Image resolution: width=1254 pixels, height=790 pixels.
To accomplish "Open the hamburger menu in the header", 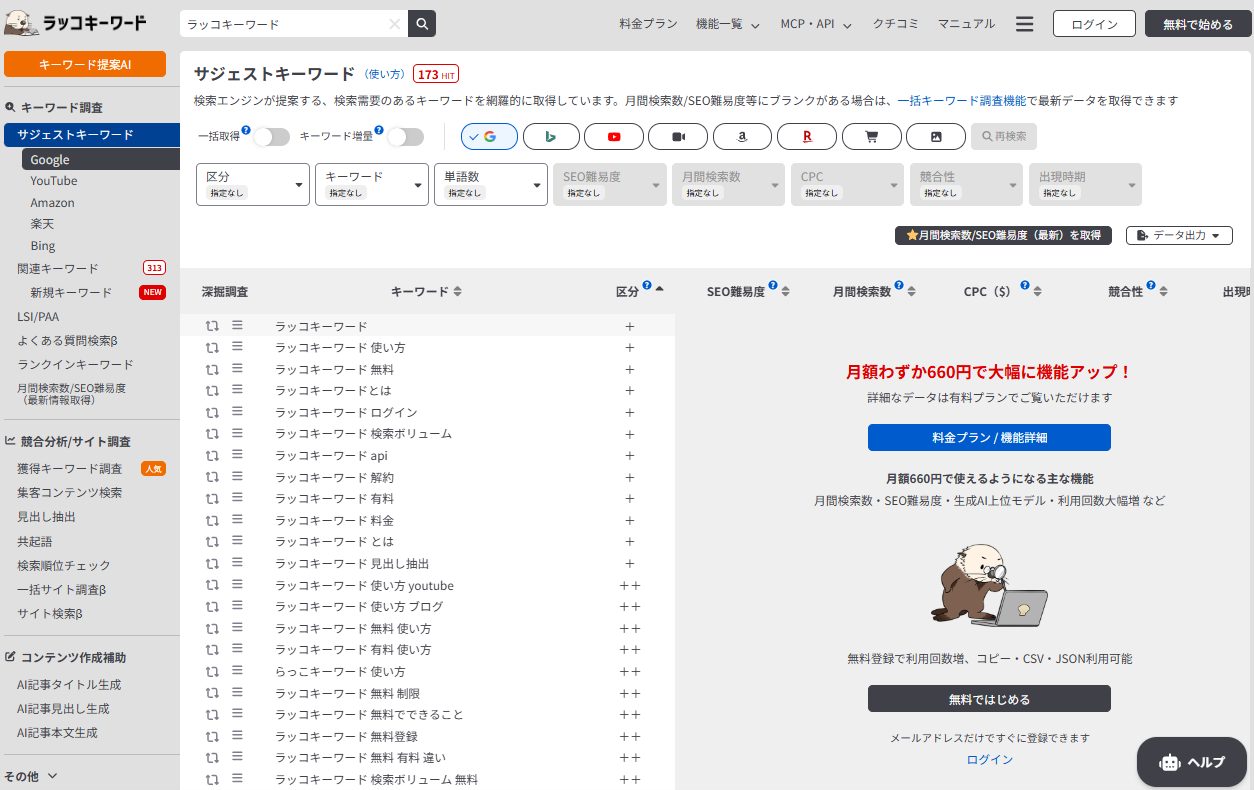I will [1024, 24].
